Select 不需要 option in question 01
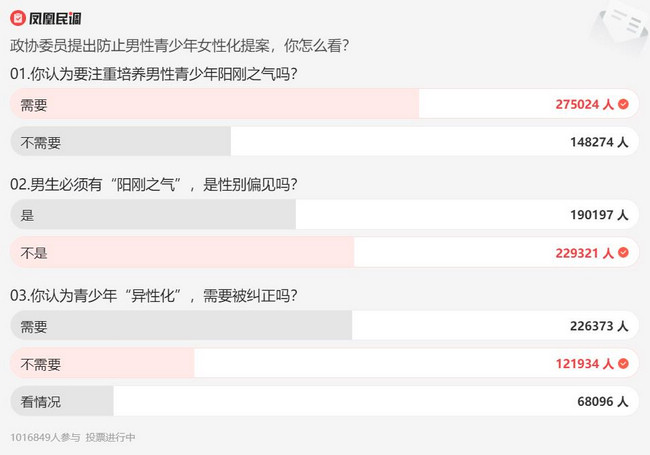Screen dimensions: 650x455 (324, 142)
